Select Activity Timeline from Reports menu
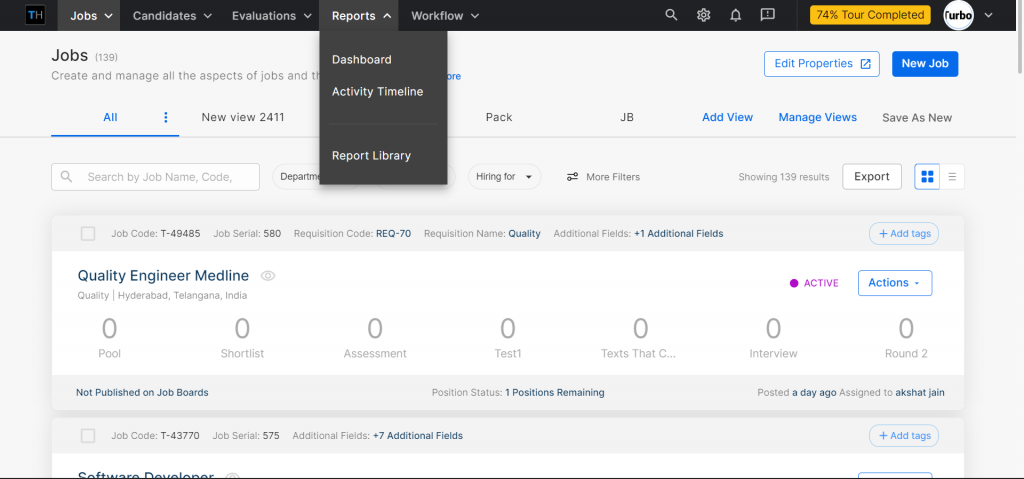 click(x=377, y=92)
